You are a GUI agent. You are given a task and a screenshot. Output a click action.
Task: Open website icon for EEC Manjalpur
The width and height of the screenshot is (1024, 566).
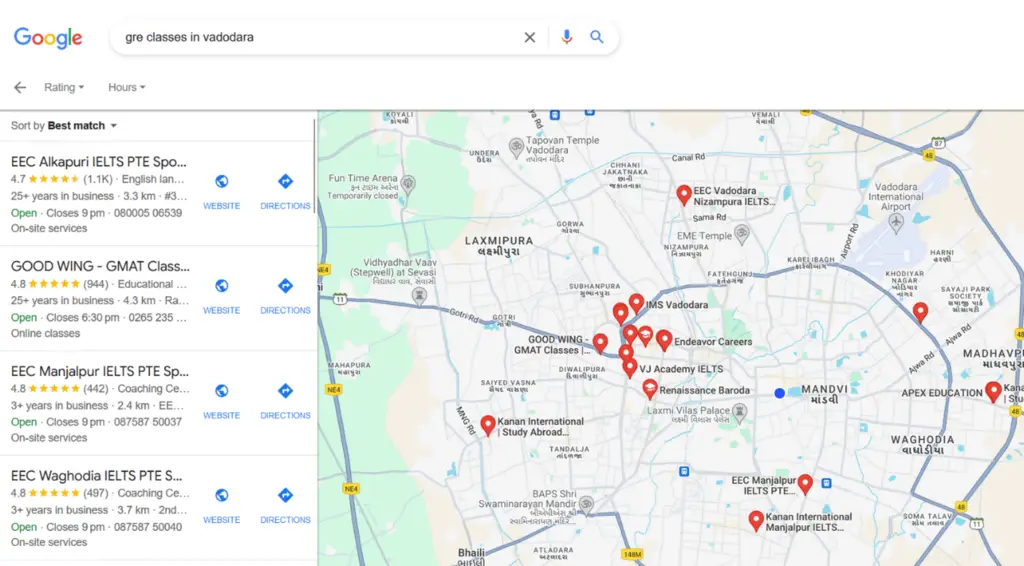(221, 391)
